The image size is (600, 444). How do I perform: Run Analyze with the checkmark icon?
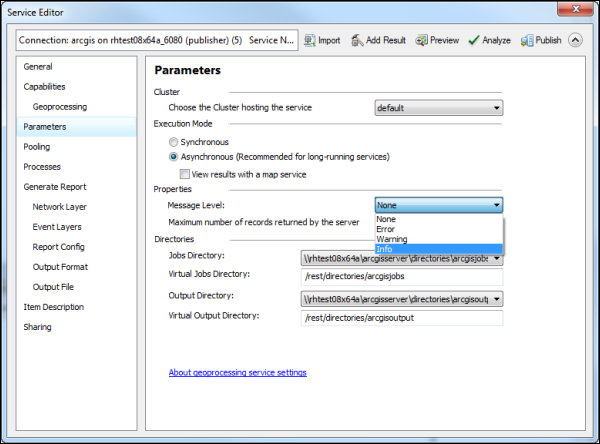(x=475, y=40)
